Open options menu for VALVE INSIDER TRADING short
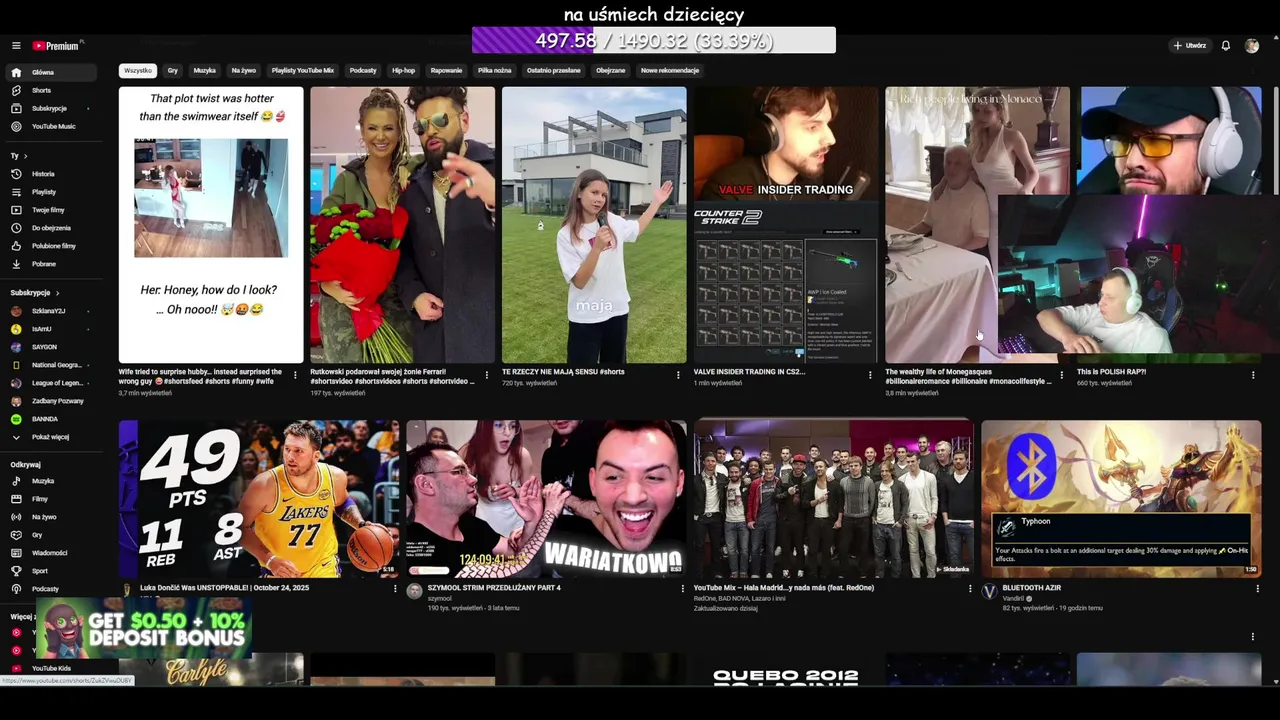Screen dimensions: 1280x720 pos(870,375)
